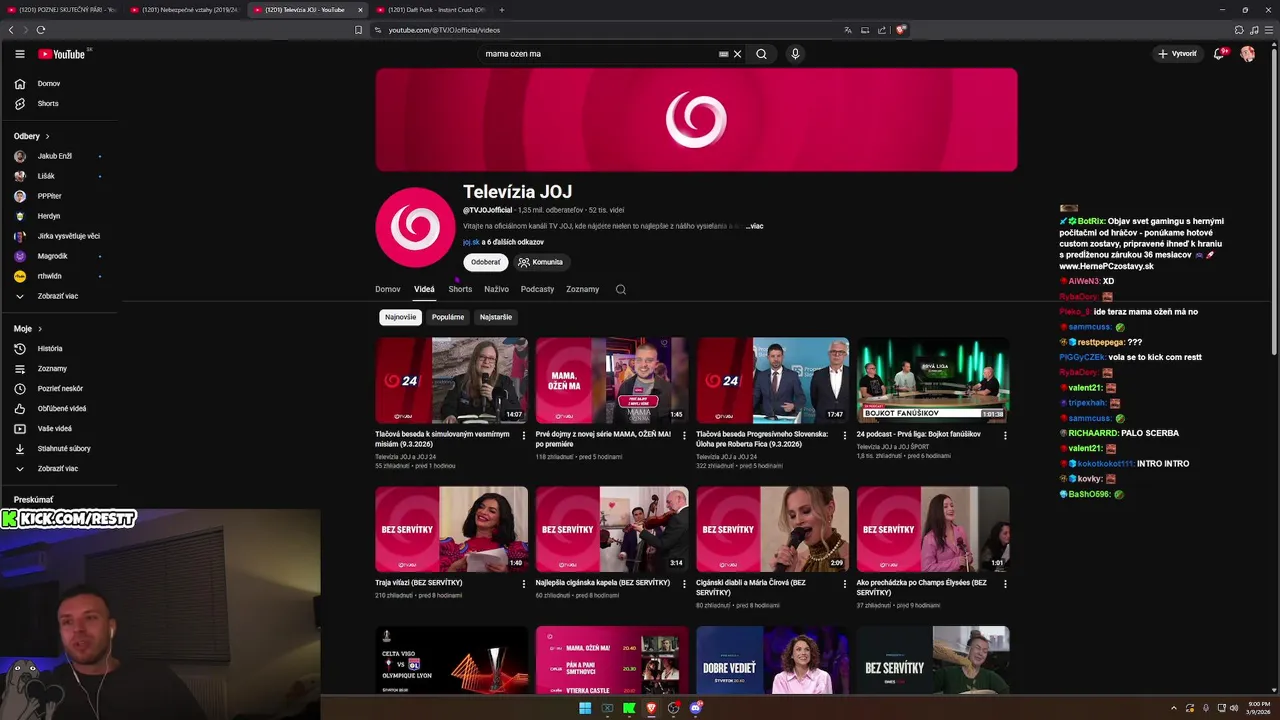The width and height of the screenshot is (1280, 720).
Task: Click the YouTube logo
Action: coord(62,54)
